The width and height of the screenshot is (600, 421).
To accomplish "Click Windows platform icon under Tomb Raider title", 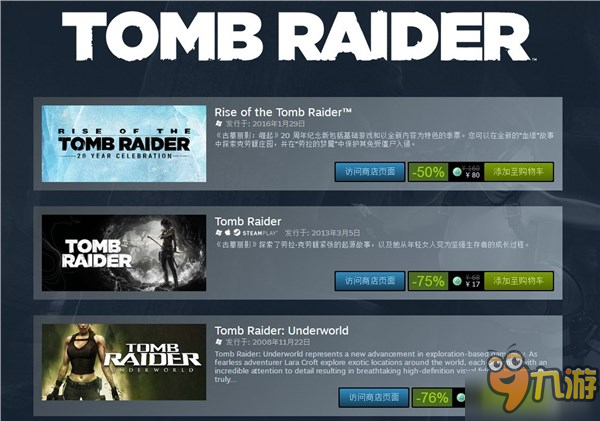I will [219, 232].
